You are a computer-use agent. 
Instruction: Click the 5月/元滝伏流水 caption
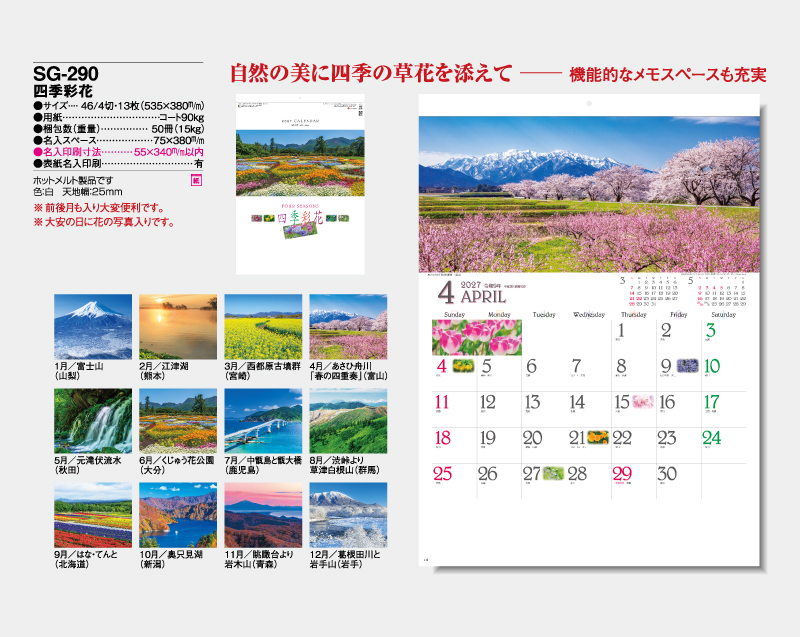(x=88, y=465)
